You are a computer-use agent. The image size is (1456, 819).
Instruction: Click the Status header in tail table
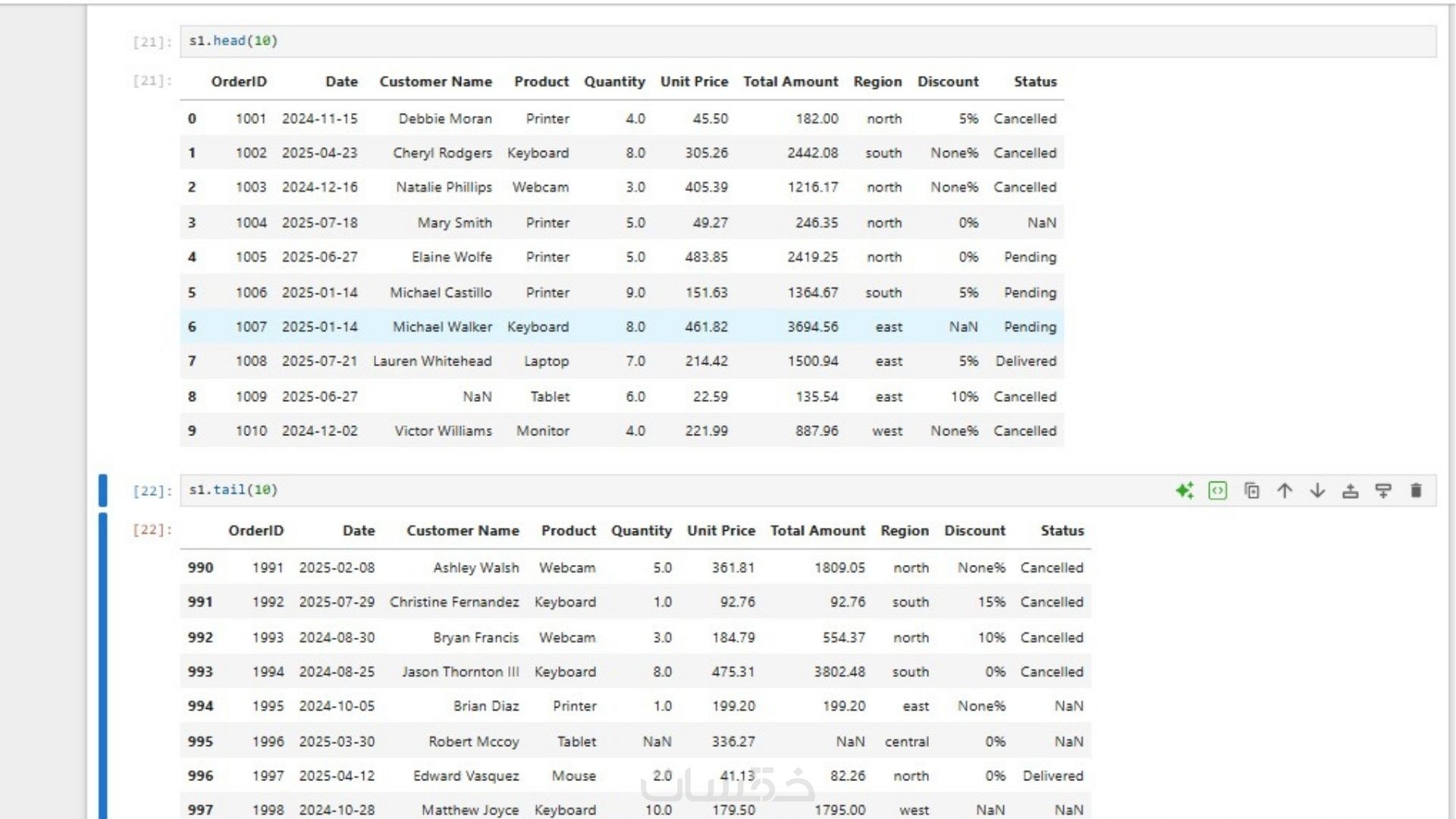pyautogui.click(x=1062, y=531)
